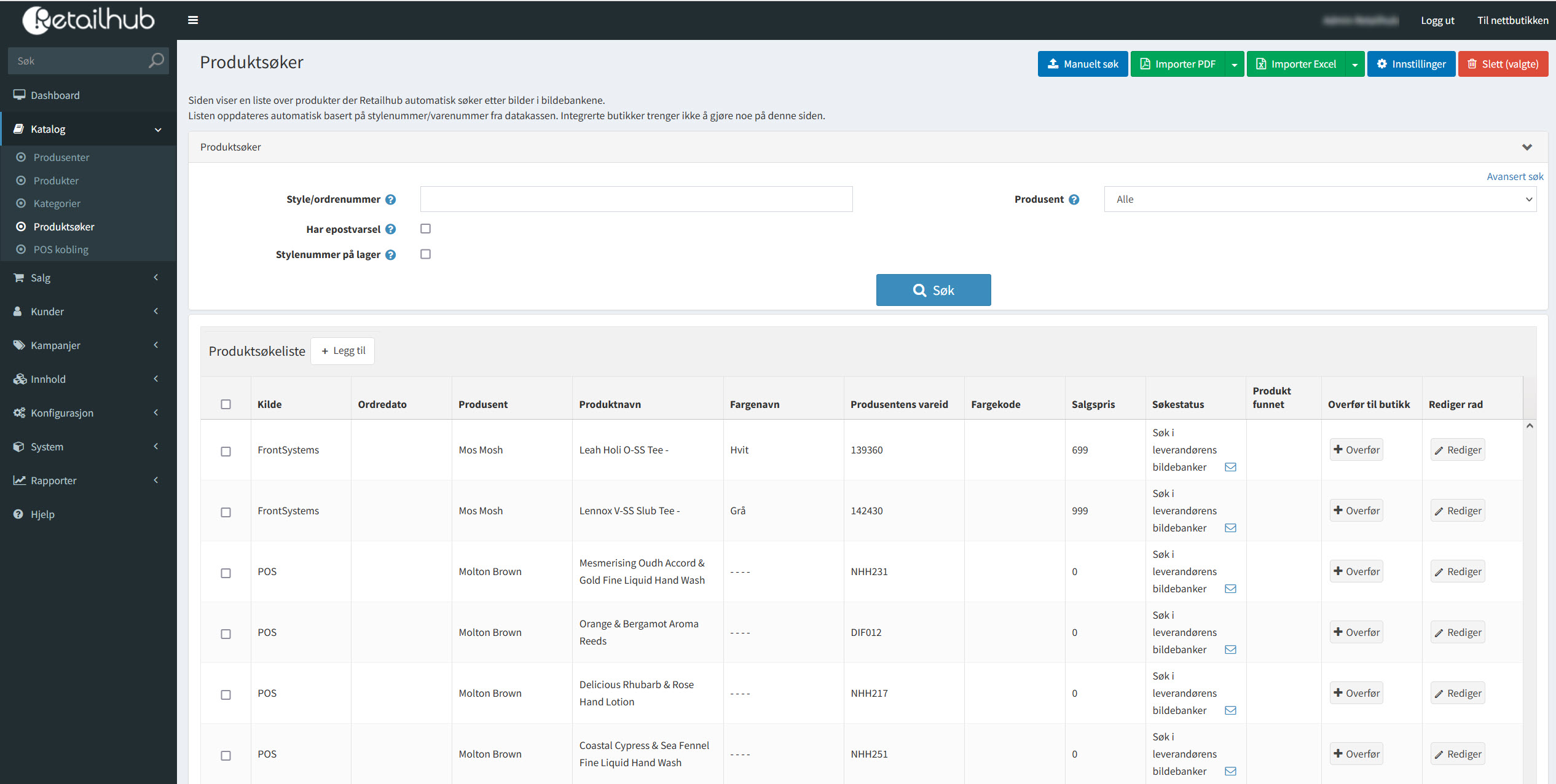Select POS kobling in the sidebar
1556x784 pixels.
[x=61, y=249]
